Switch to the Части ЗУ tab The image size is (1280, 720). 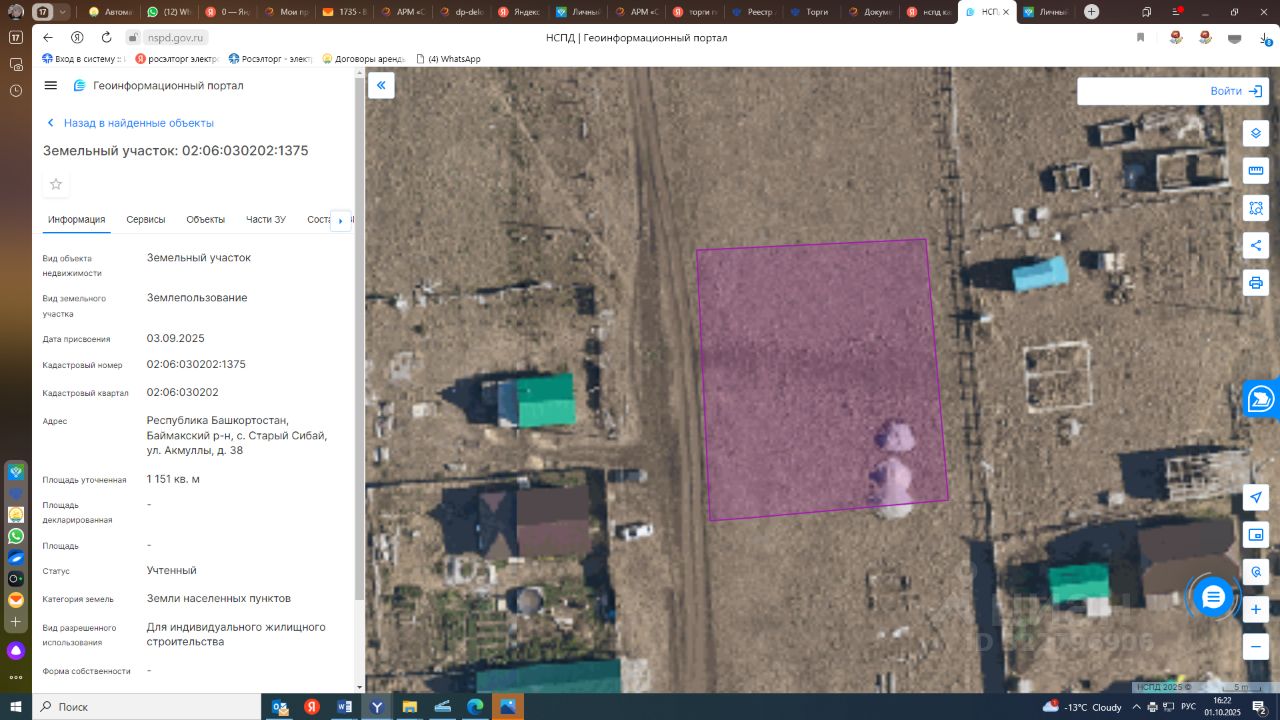[x=266, y=220]
